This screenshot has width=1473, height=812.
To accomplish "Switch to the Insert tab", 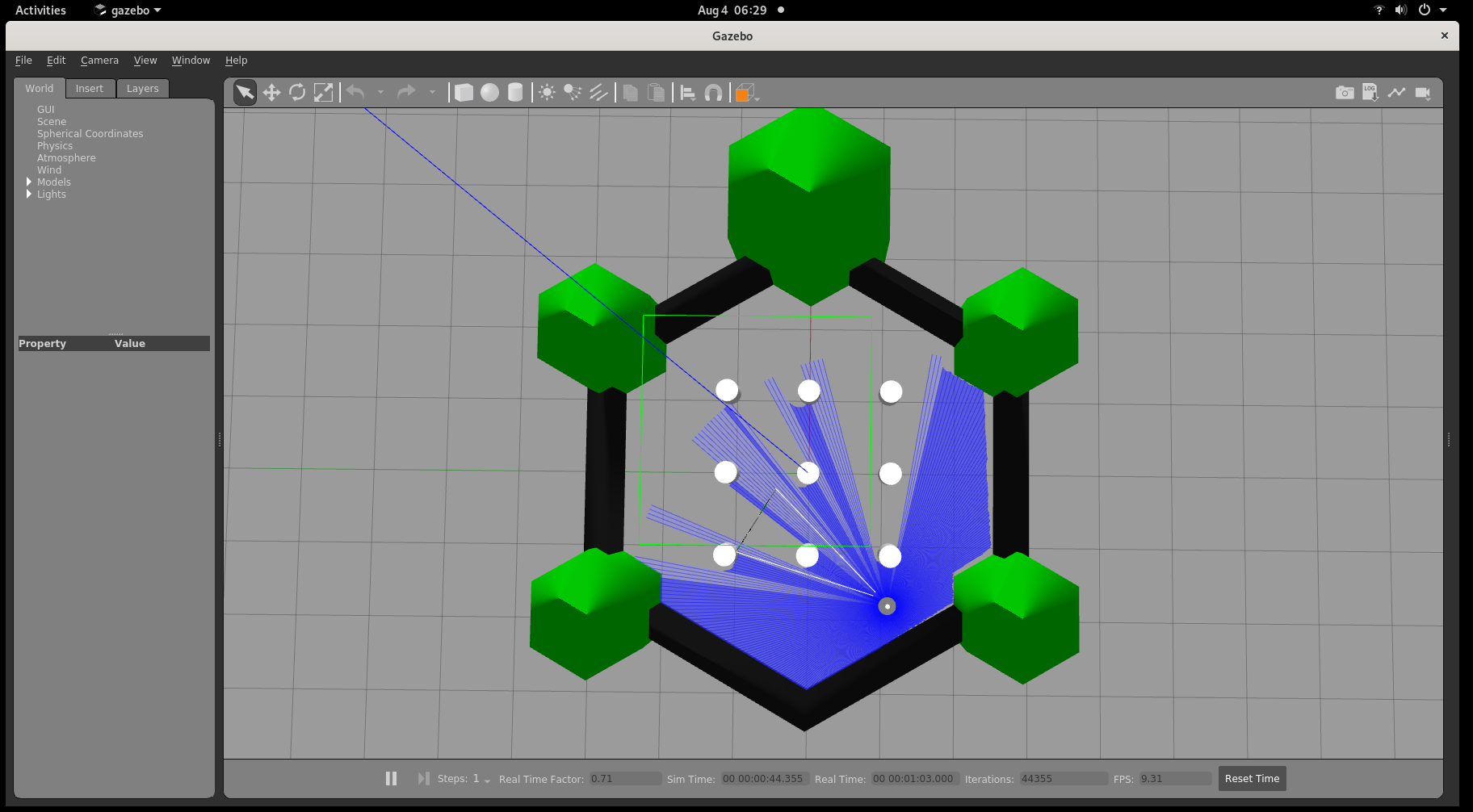I will 90,89.
